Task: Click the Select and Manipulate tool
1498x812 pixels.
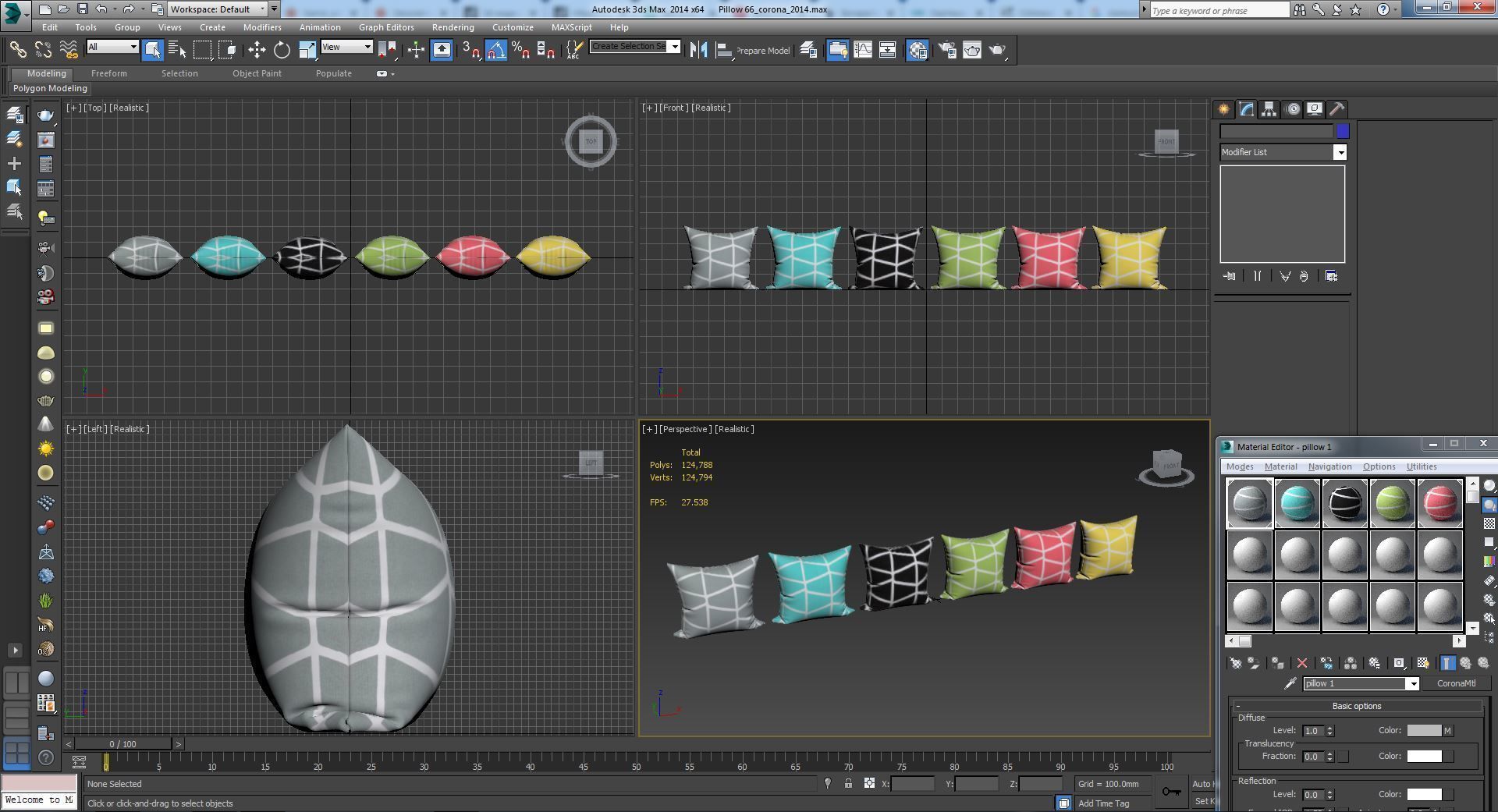Action: click(x=416, y=50)
